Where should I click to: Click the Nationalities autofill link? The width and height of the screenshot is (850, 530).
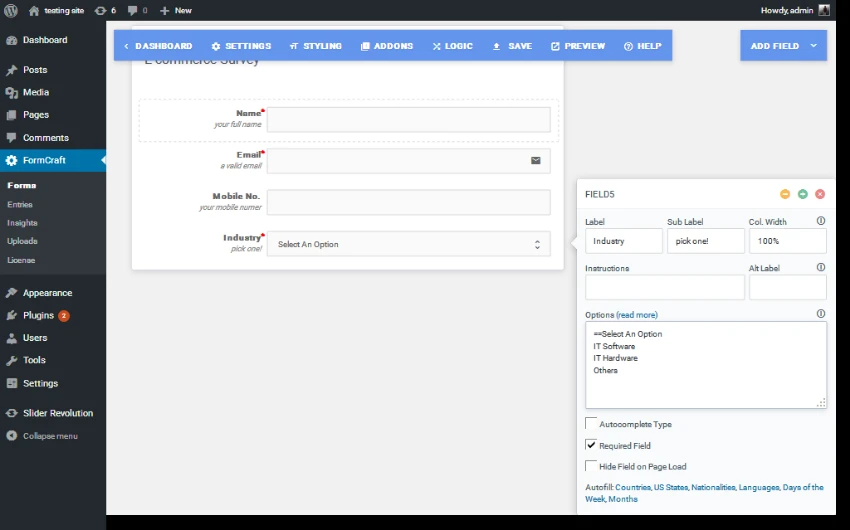click(x=713, y=487)
